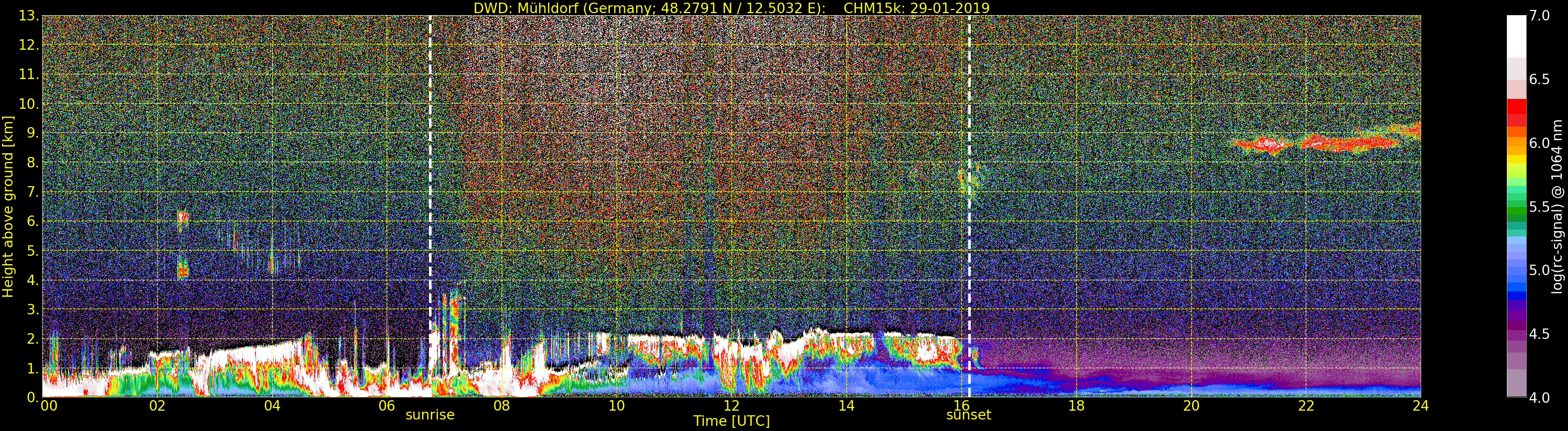Click the 13 km tick on the height axis
Image resolution: width=1568 pixels, height=431 pixels.
[28, 16]
